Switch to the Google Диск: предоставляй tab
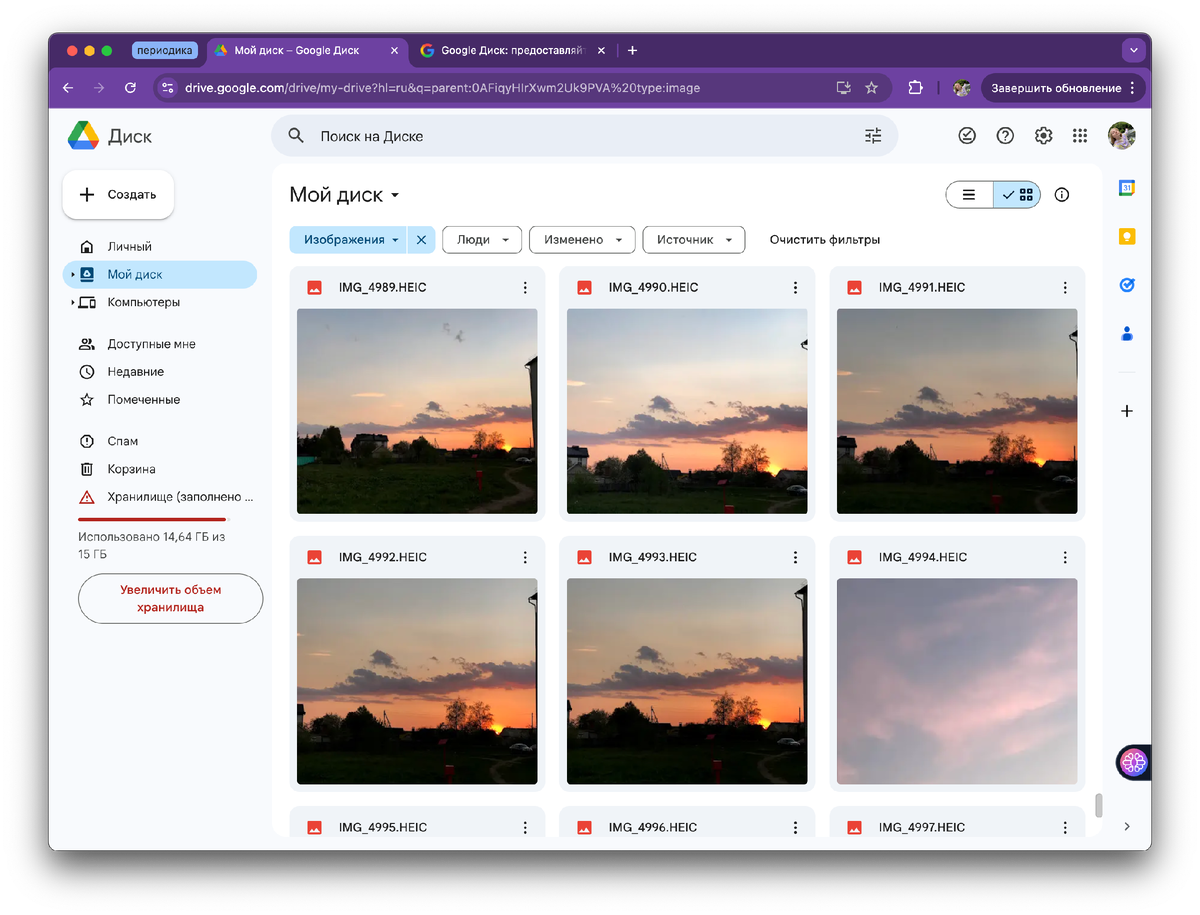This screenshot has height=915, width=1200. (x=510, y=50)
